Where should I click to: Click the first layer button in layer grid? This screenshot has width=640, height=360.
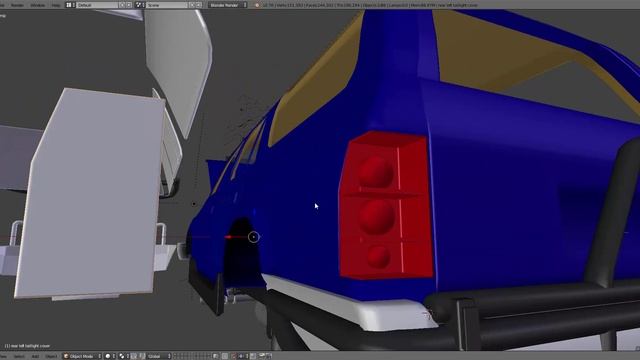(176, 355)
